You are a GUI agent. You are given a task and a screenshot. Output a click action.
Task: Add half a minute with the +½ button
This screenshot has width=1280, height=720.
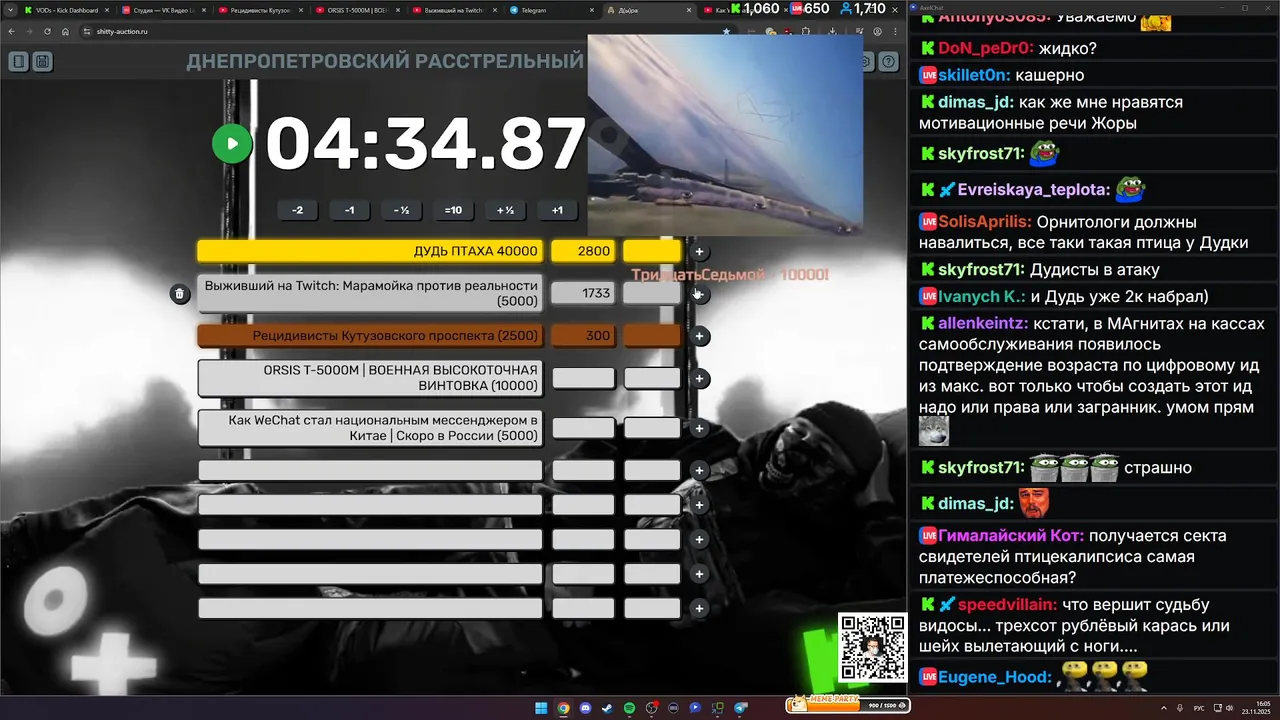tap(505, 210)
